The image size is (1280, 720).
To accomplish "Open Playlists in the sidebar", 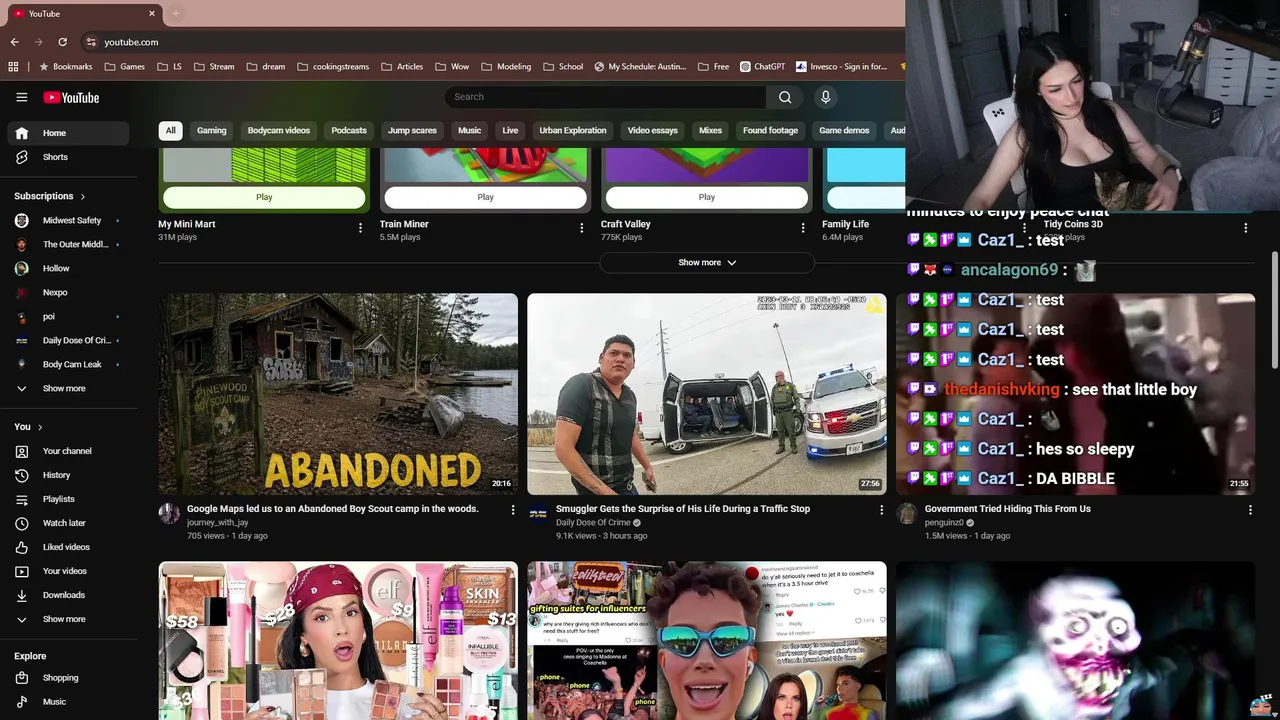I will 68,499.
